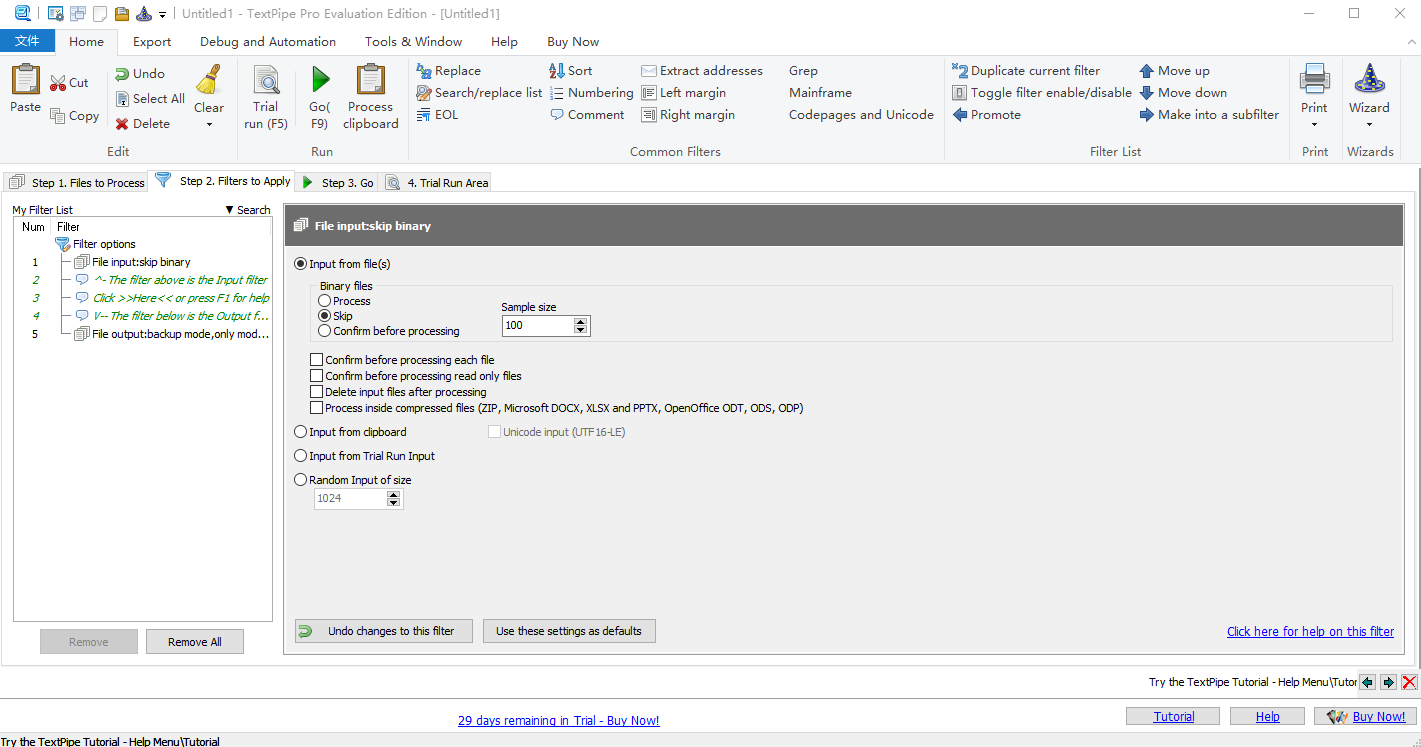
Task: Click Duplicate current filter icon
Action: (x=960, y=71)
